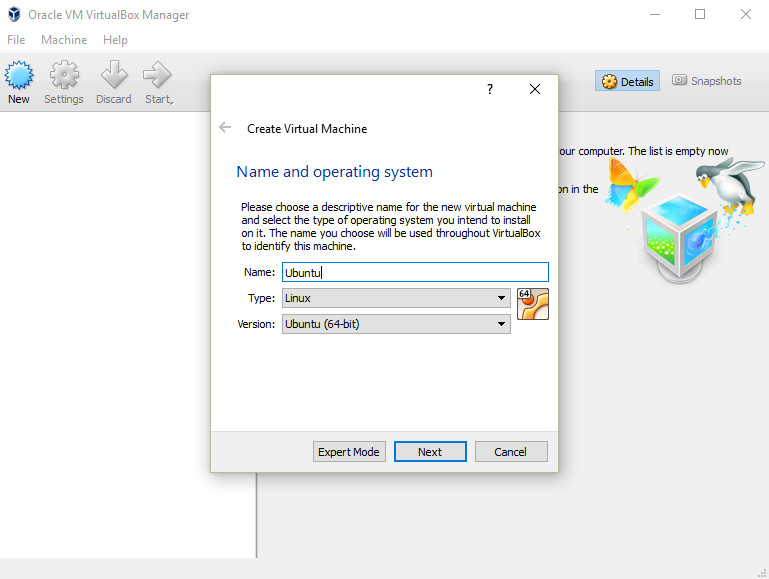Screen dimensions: 769x579
Task: Expand the Version dropdown showing Ubuntu (64-bit)
Action: 396,324
